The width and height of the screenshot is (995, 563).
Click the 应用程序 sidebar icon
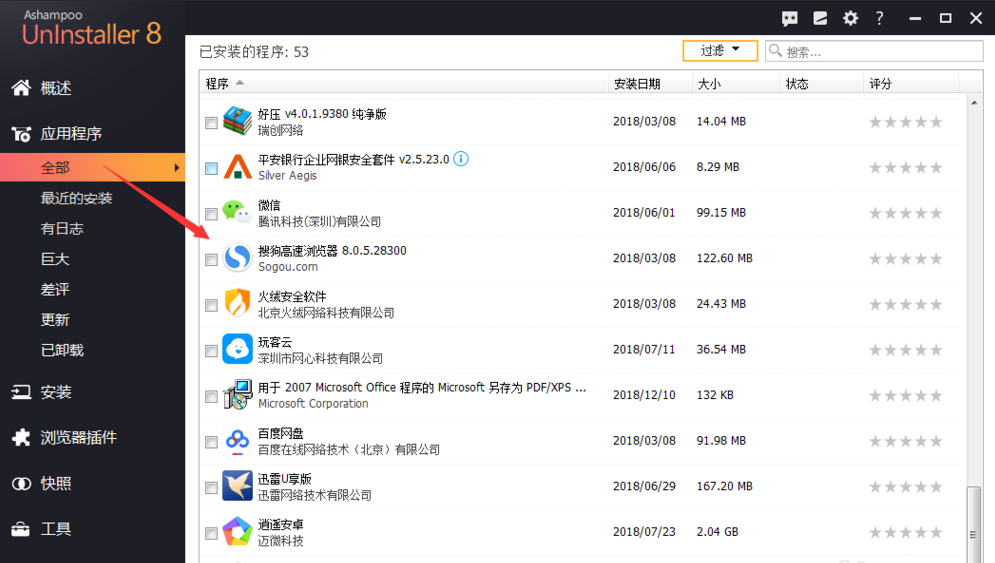click(21, 134)
